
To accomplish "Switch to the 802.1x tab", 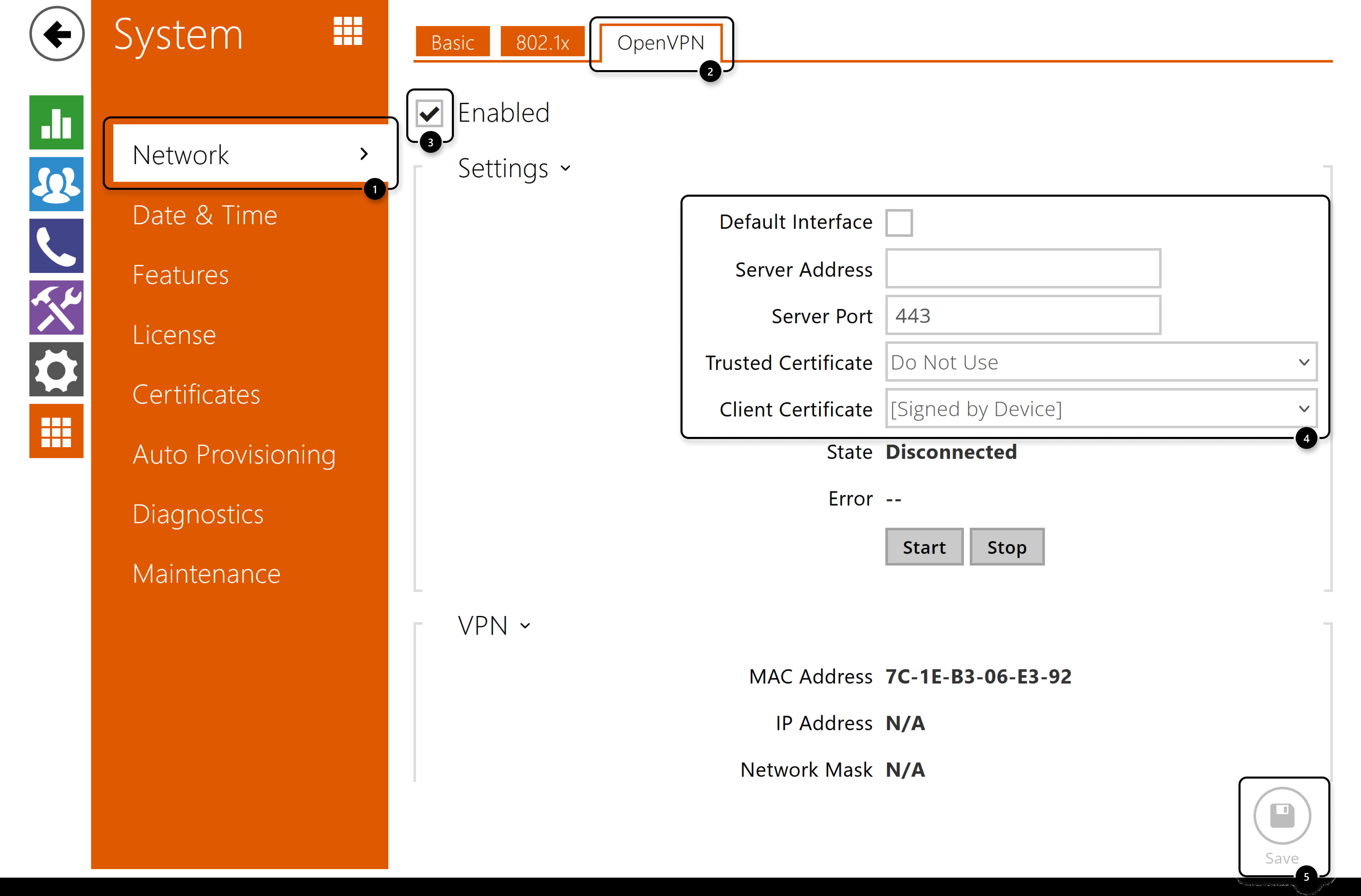I will click(x=542, y=42).
